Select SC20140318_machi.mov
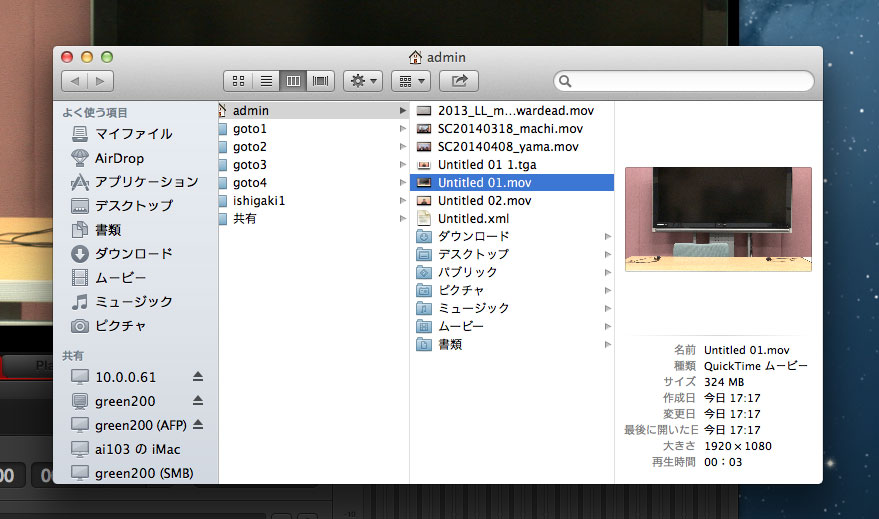Viewport: 879px width, 519px height. click(512, 129)
